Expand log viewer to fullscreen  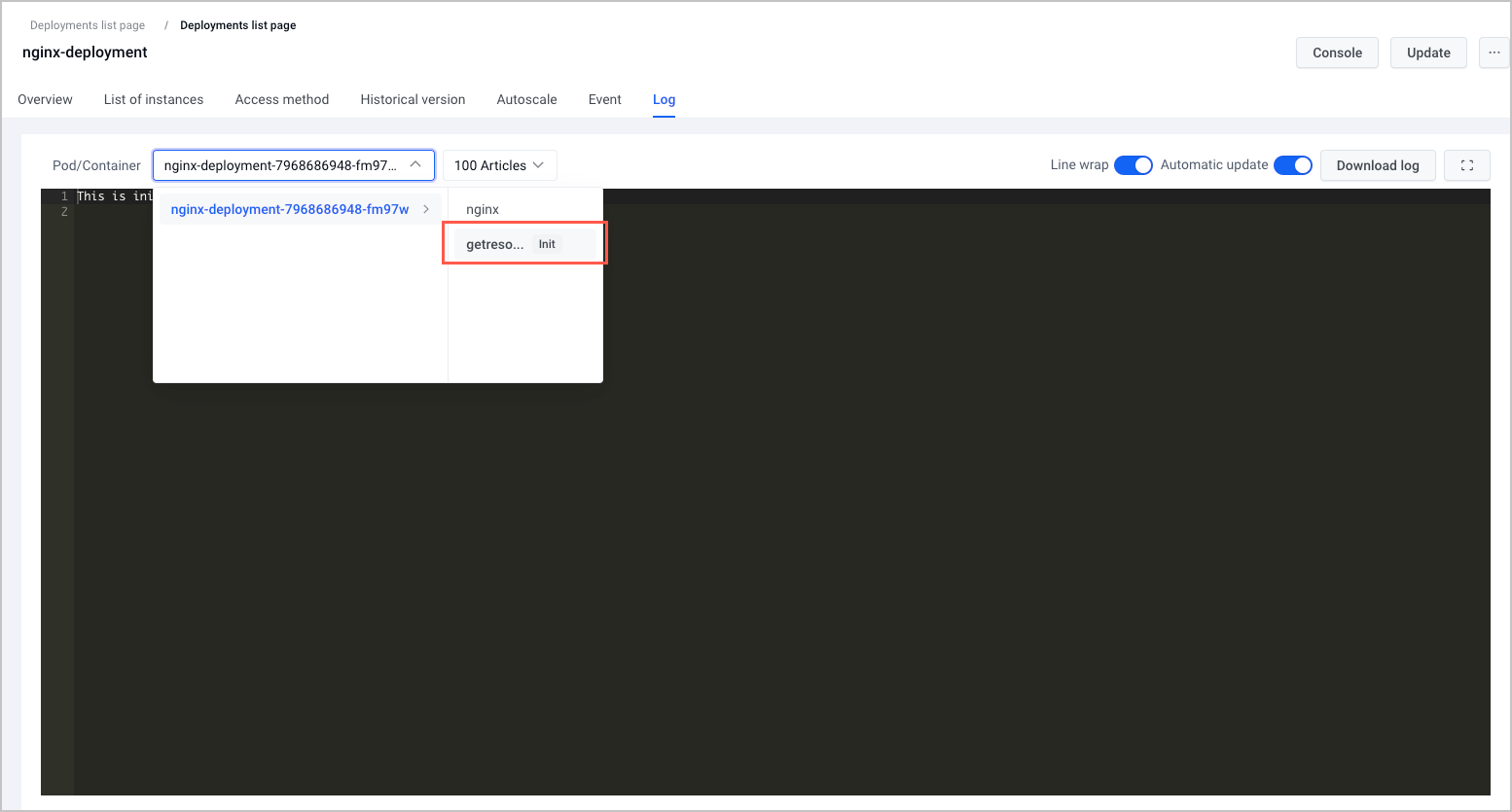1467,165
